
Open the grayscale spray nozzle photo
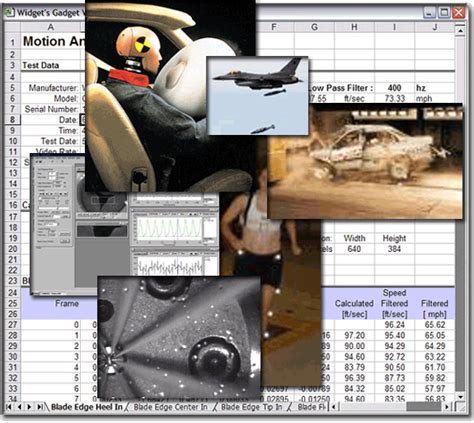pyautogui.click(x=179, y=337)
